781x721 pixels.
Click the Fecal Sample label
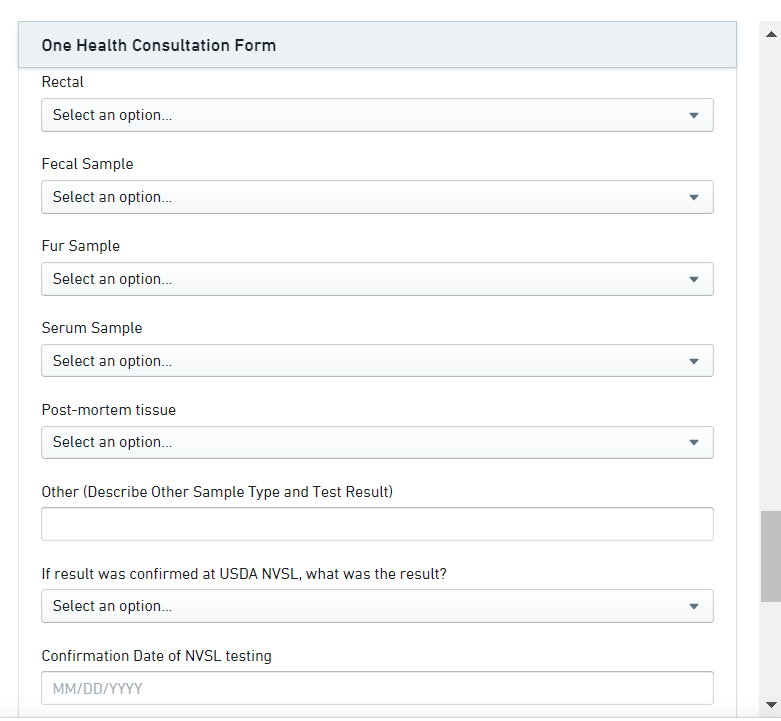click(87, 164)
